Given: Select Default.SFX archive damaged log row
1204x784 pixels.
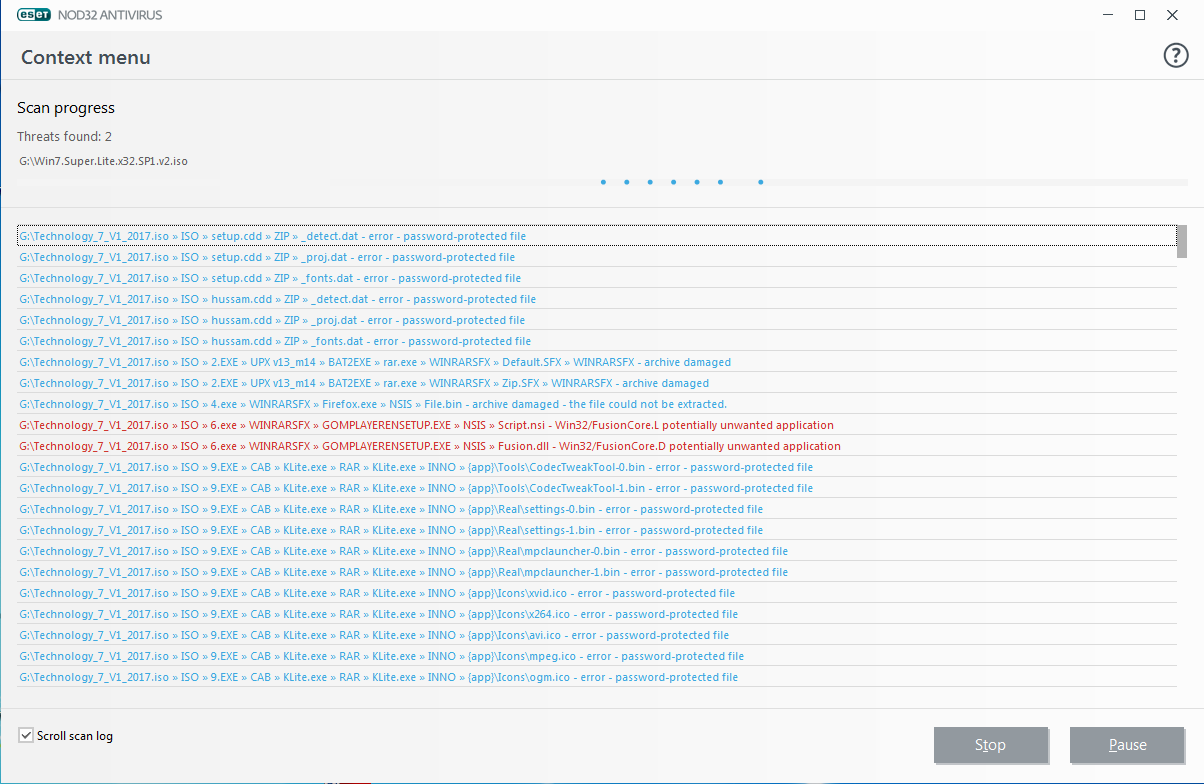Looking at the screenshot, I should (596, 362).
